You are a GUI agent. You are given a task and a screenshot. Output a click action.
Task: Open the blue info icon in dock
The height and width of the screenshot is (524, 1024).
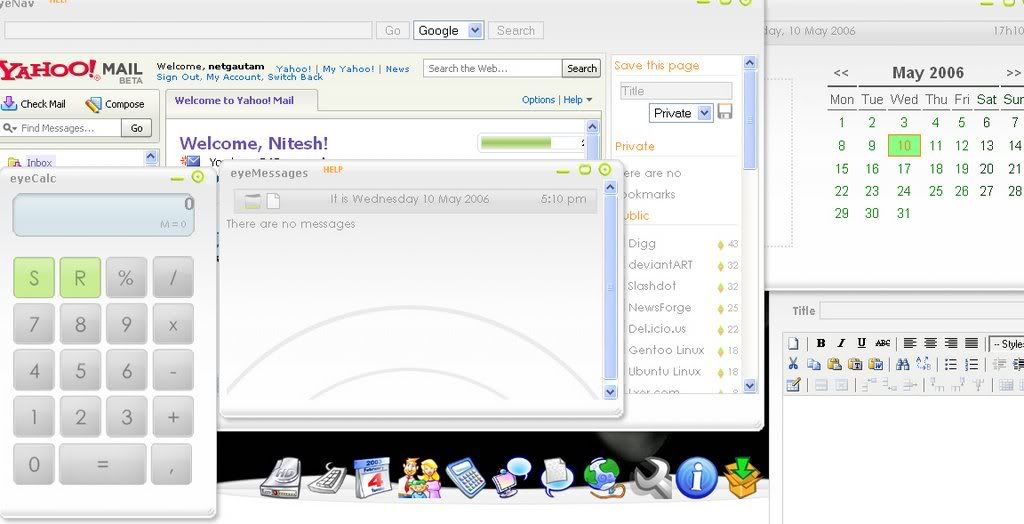tap(696, 478)
